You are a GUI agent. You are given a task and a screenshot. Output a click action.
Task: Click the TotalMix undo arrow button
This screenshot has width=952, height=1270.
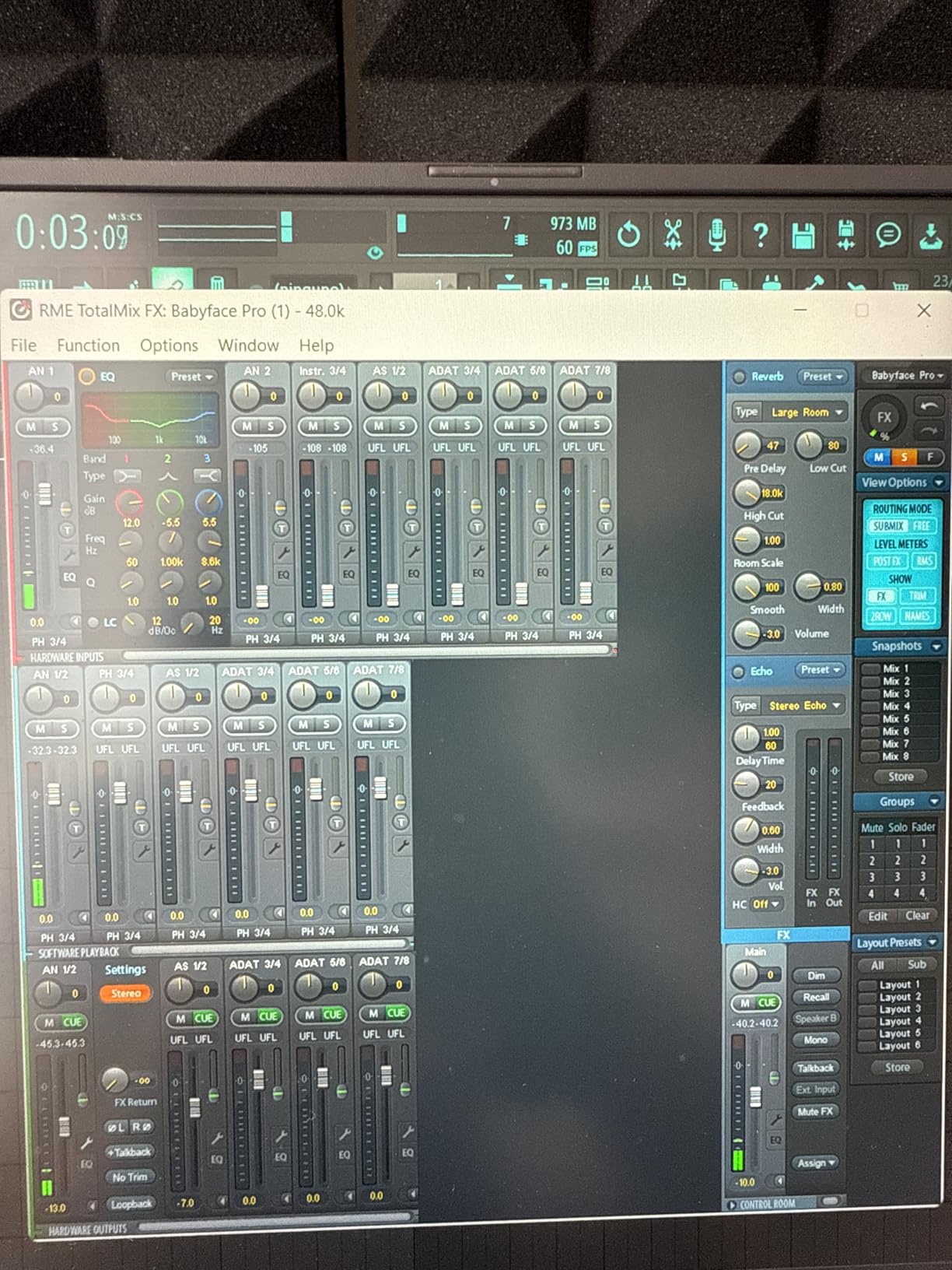pos(928,405)
